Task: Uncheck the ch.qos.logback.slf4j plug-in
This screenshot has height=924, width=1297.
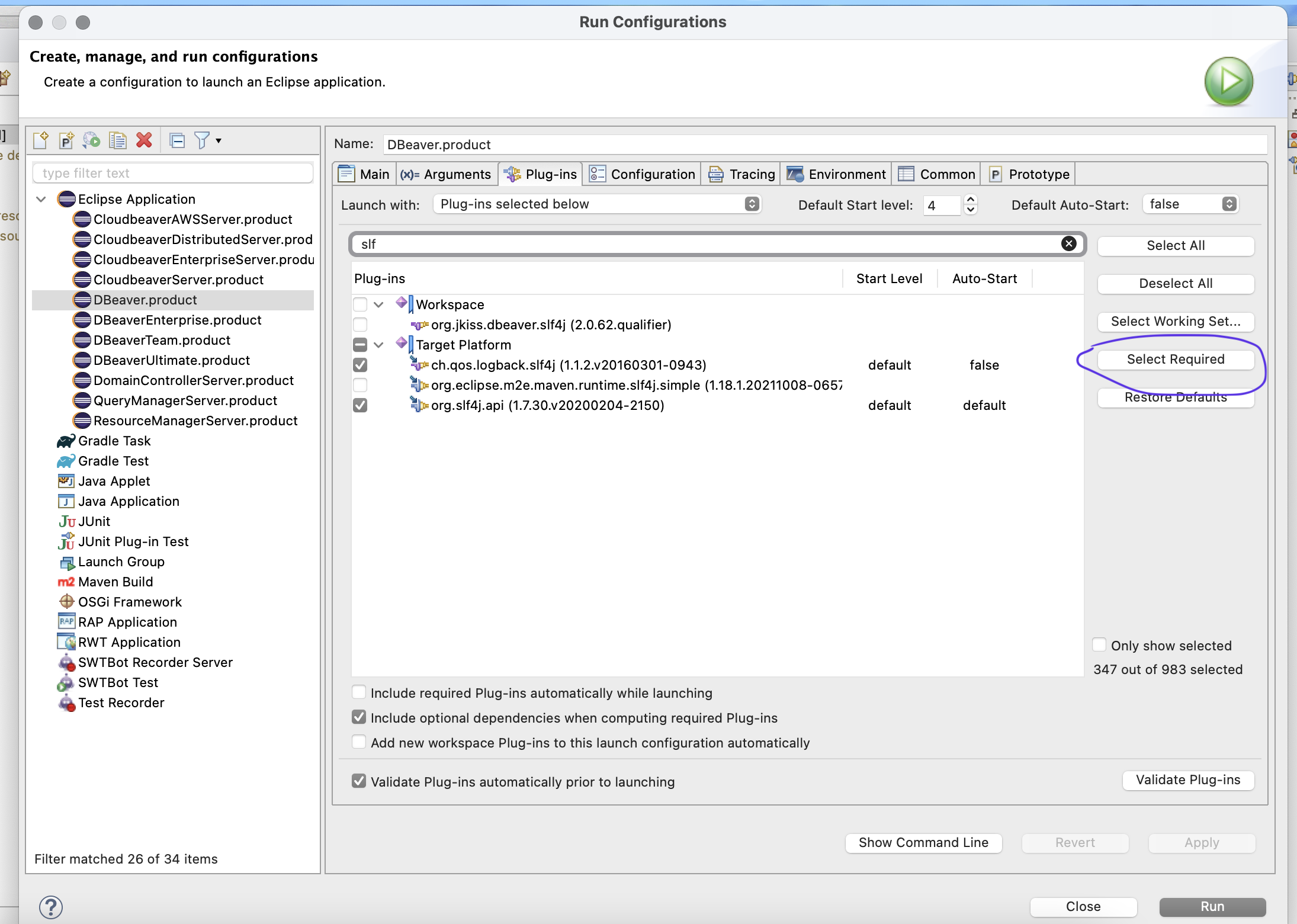Action: [x=361, y=365]
